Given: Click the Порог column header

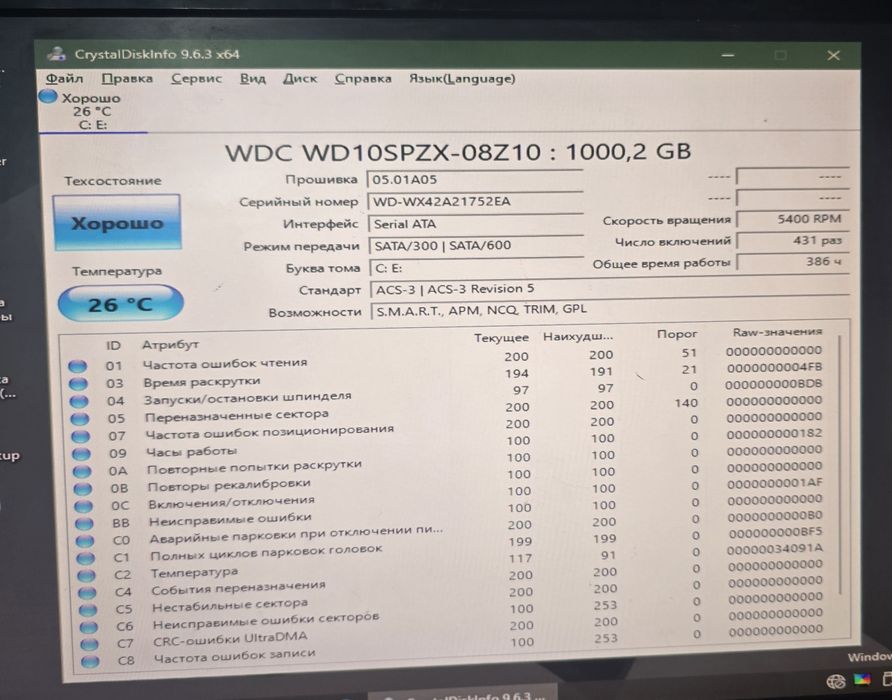Looking at the screenshot, I should coord(677,334).
